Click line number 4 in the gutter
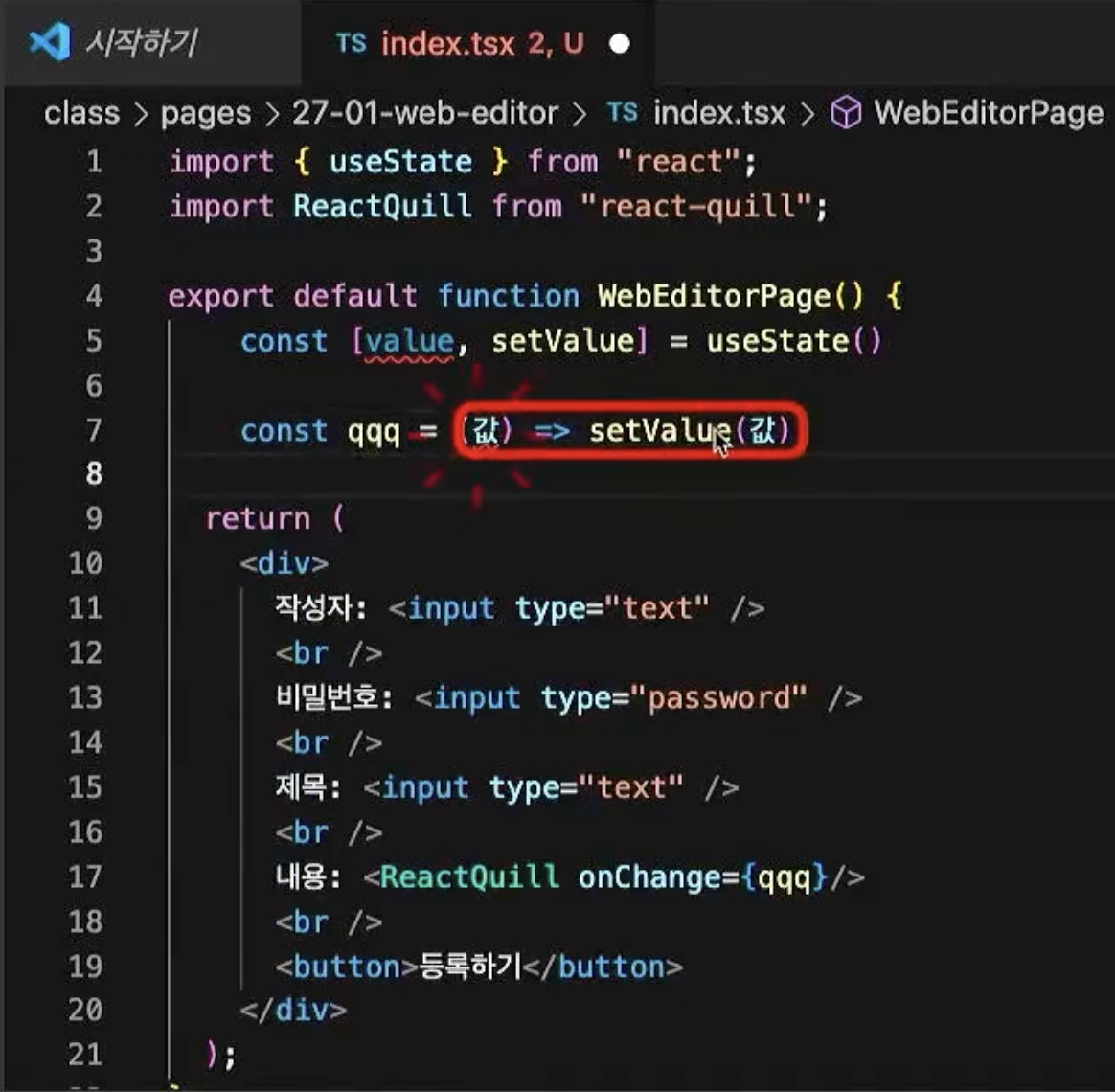Image resolution: width=1115 pixels, height=1092 pixels. pos(94,296)
